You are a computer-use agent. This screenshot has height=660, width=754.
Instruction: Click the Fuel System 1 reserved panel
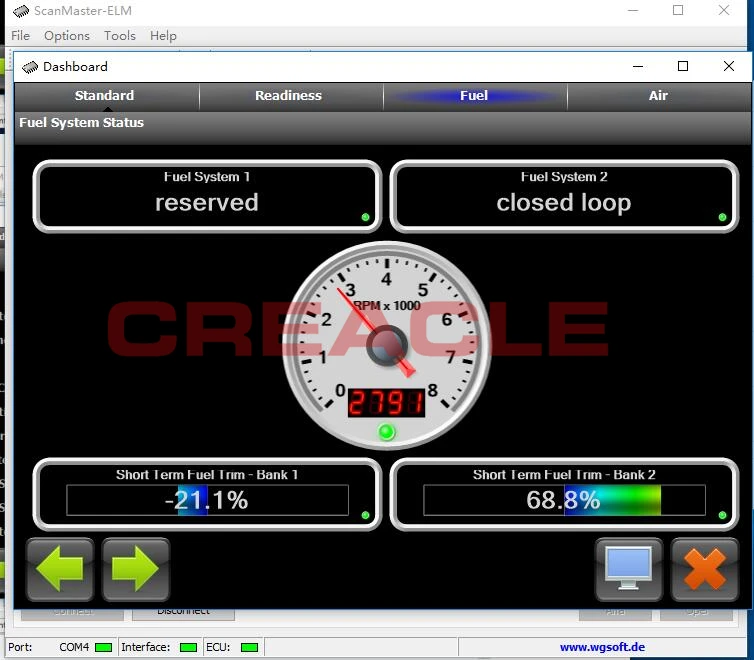(207, 196)
